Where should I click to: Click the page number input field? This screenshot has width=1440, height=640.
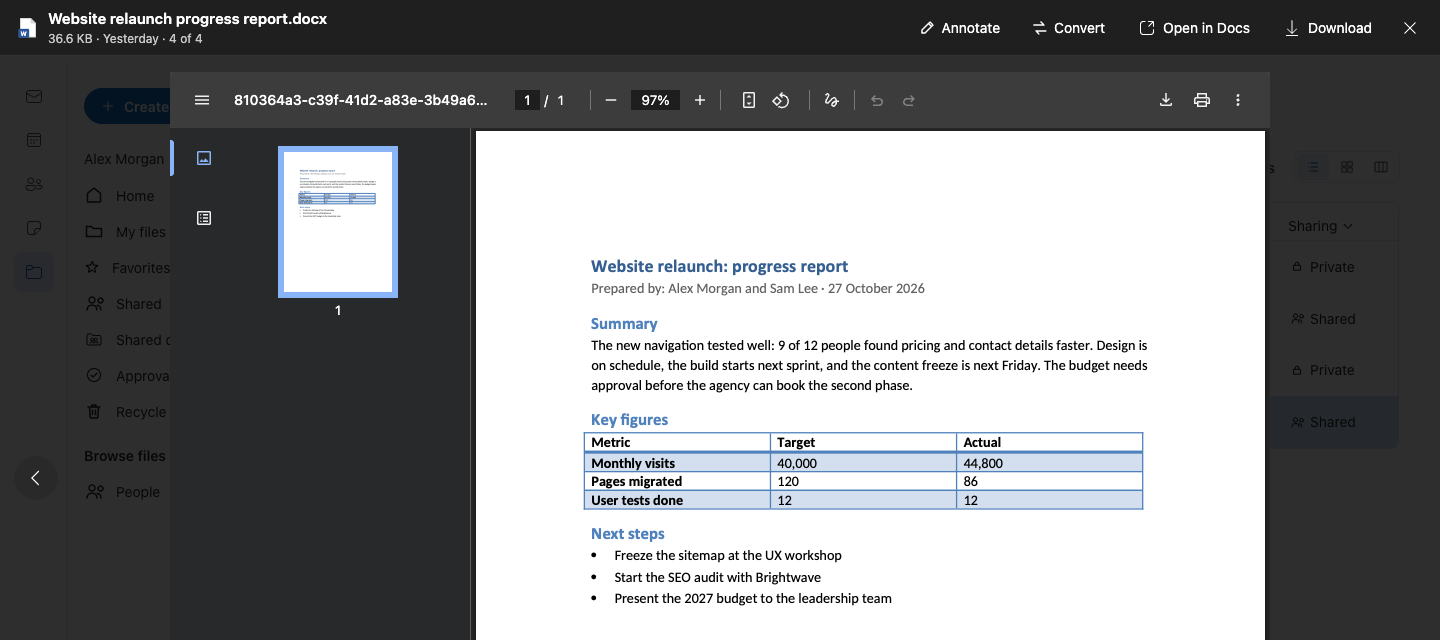[527, 100]
